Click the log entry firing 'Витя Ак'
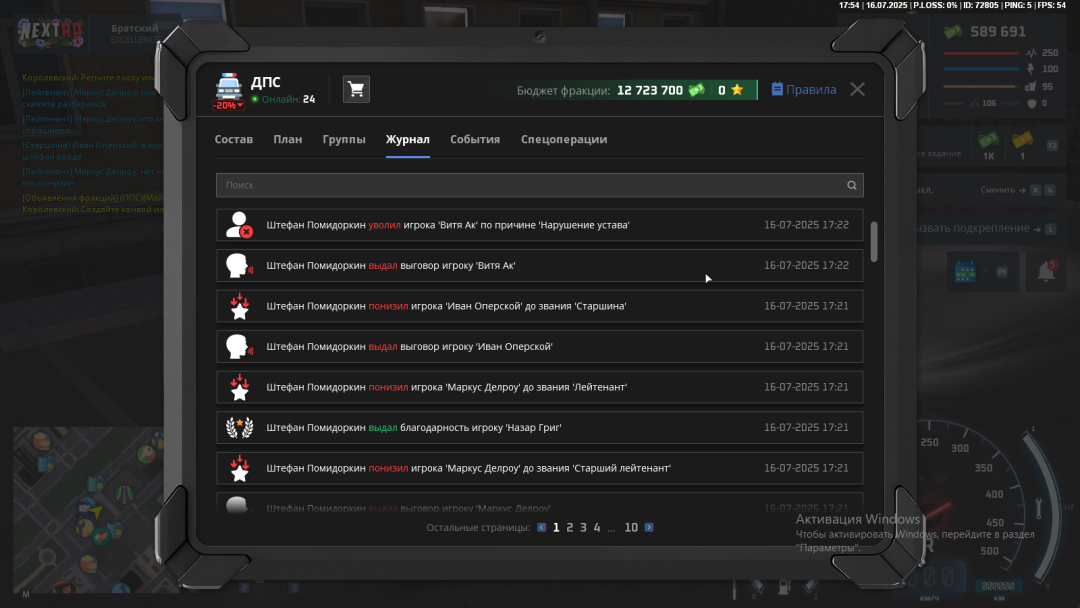 coord(539,225)
